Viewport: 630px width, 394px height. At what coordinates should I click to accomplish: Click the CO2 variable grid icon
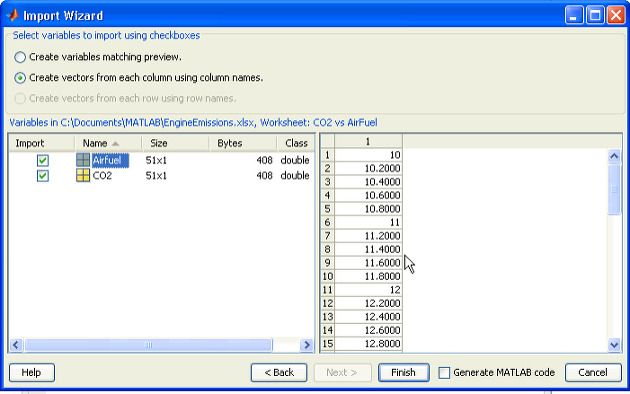[83, 175]
